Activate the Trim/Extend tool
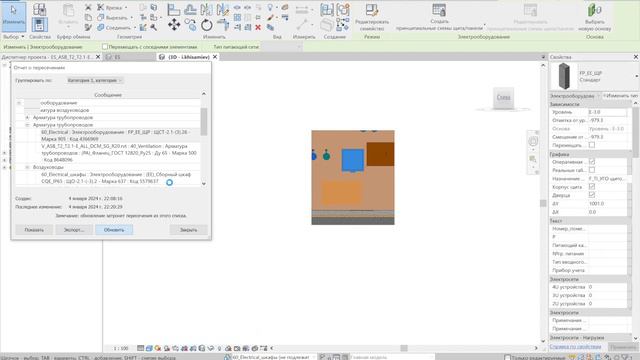 point(223,25)
